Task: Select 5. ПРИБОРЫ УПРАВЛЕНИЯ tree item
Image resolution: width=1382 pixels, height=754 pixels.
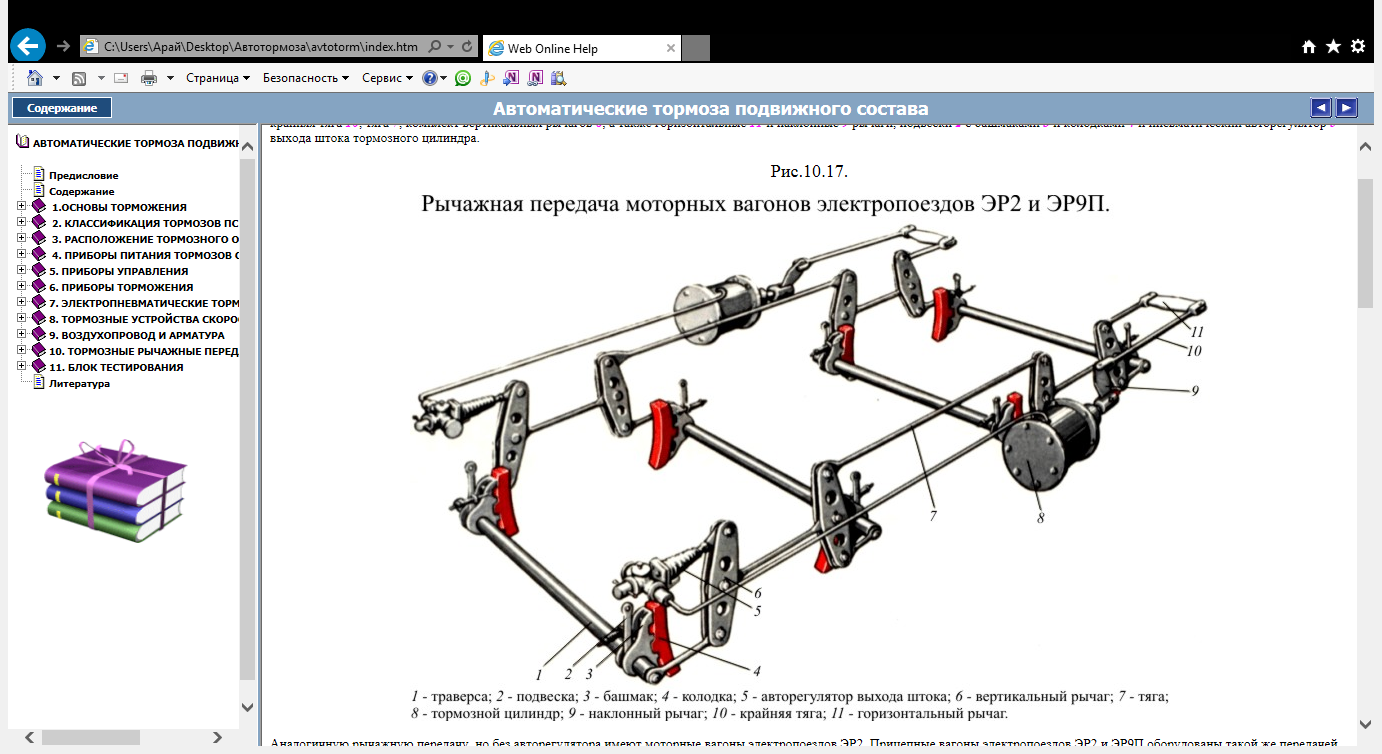Action: point(118,271)
